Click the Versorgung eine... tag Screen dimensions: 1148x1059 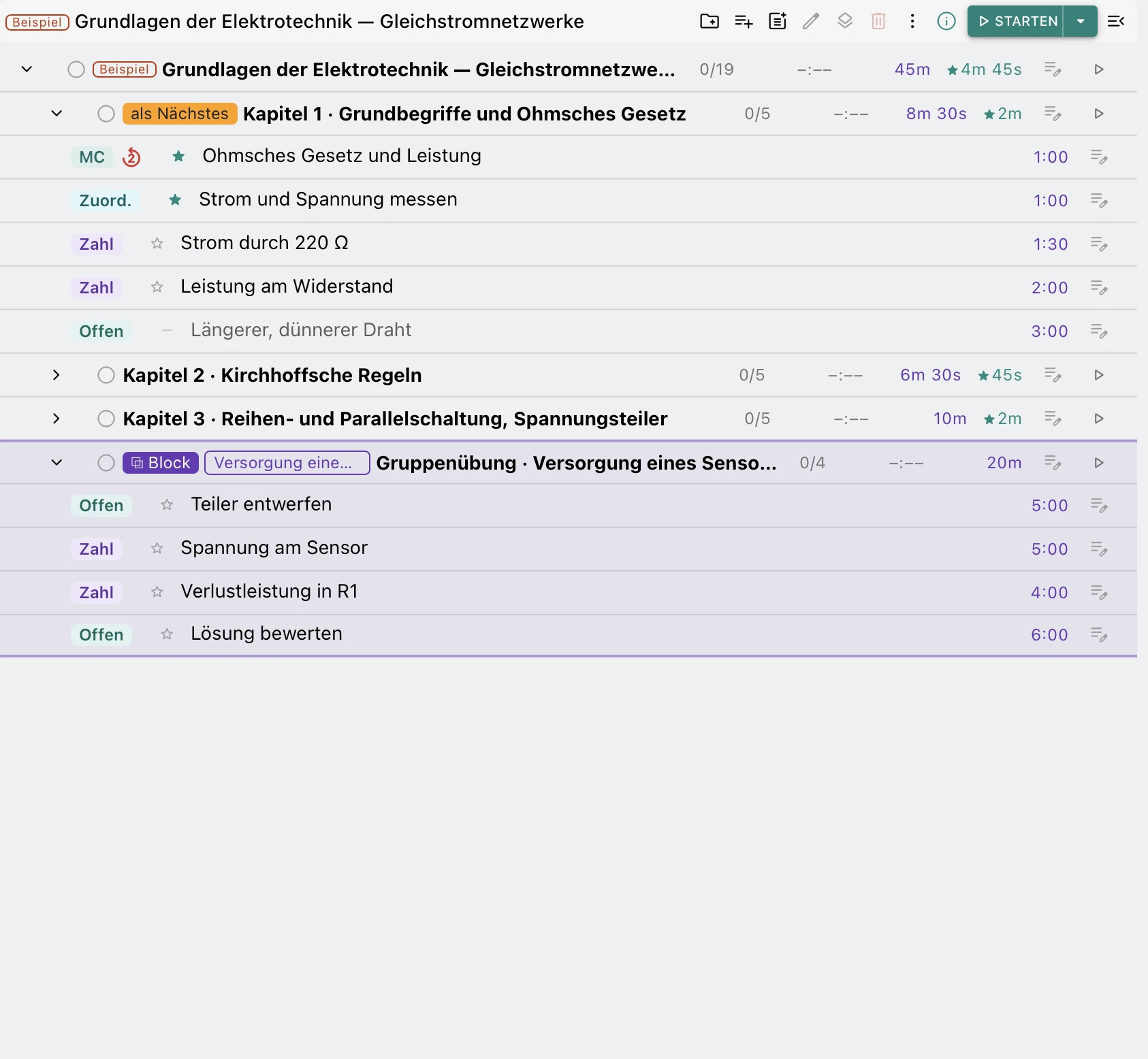[287, 463]
